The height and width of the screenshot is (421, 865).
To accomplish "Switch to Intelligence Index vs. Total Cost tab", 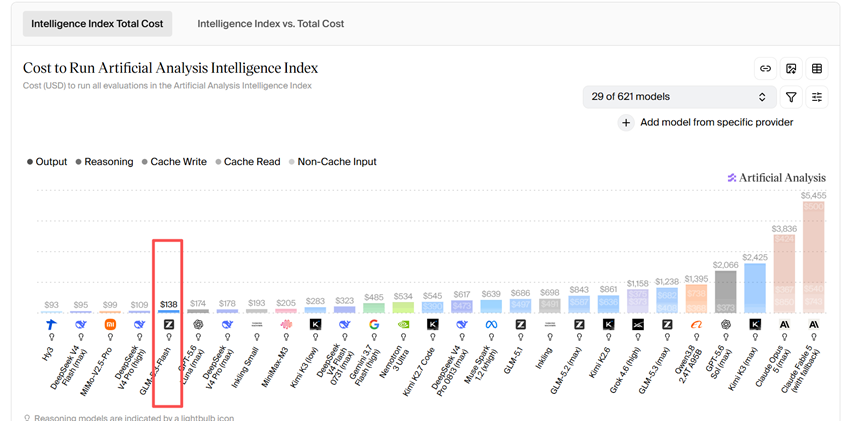I will pyautogui.click(x=270, y=24).
